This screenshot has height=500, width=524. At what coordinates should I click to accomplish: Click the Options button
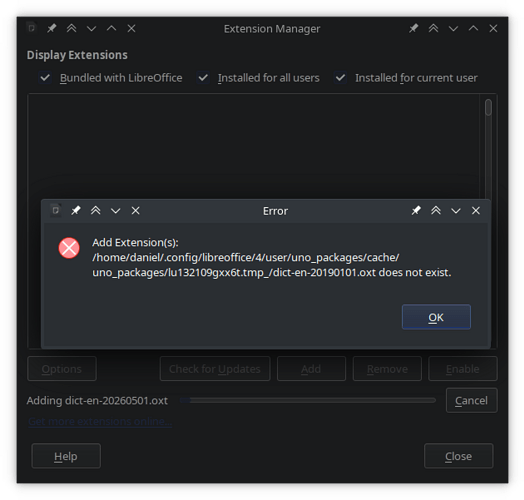pyautogui.click(x=62, y=369)
